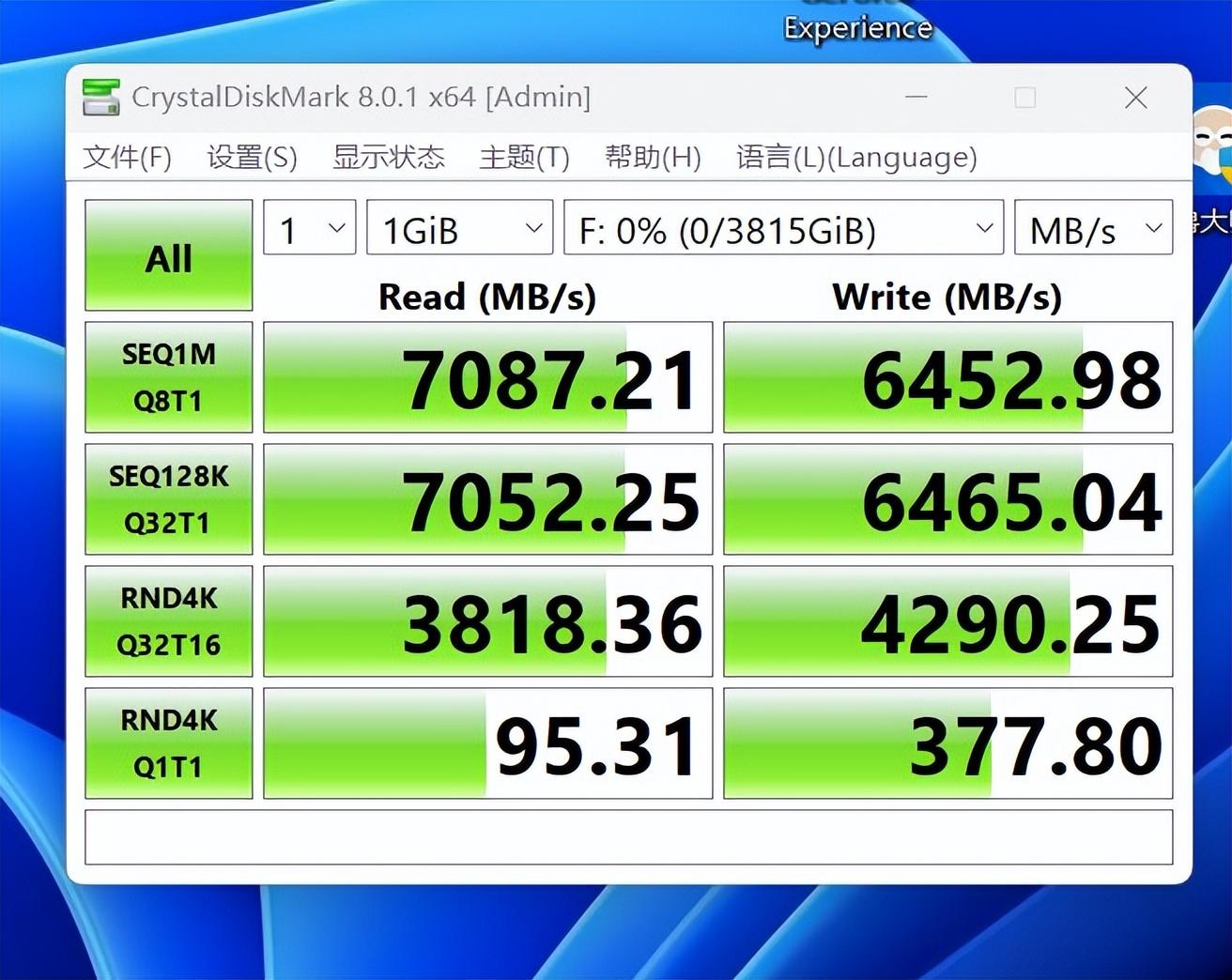Click the 7052.25 read result
This screenshot has width=1232, height=980.
click(x=488, y=499)
